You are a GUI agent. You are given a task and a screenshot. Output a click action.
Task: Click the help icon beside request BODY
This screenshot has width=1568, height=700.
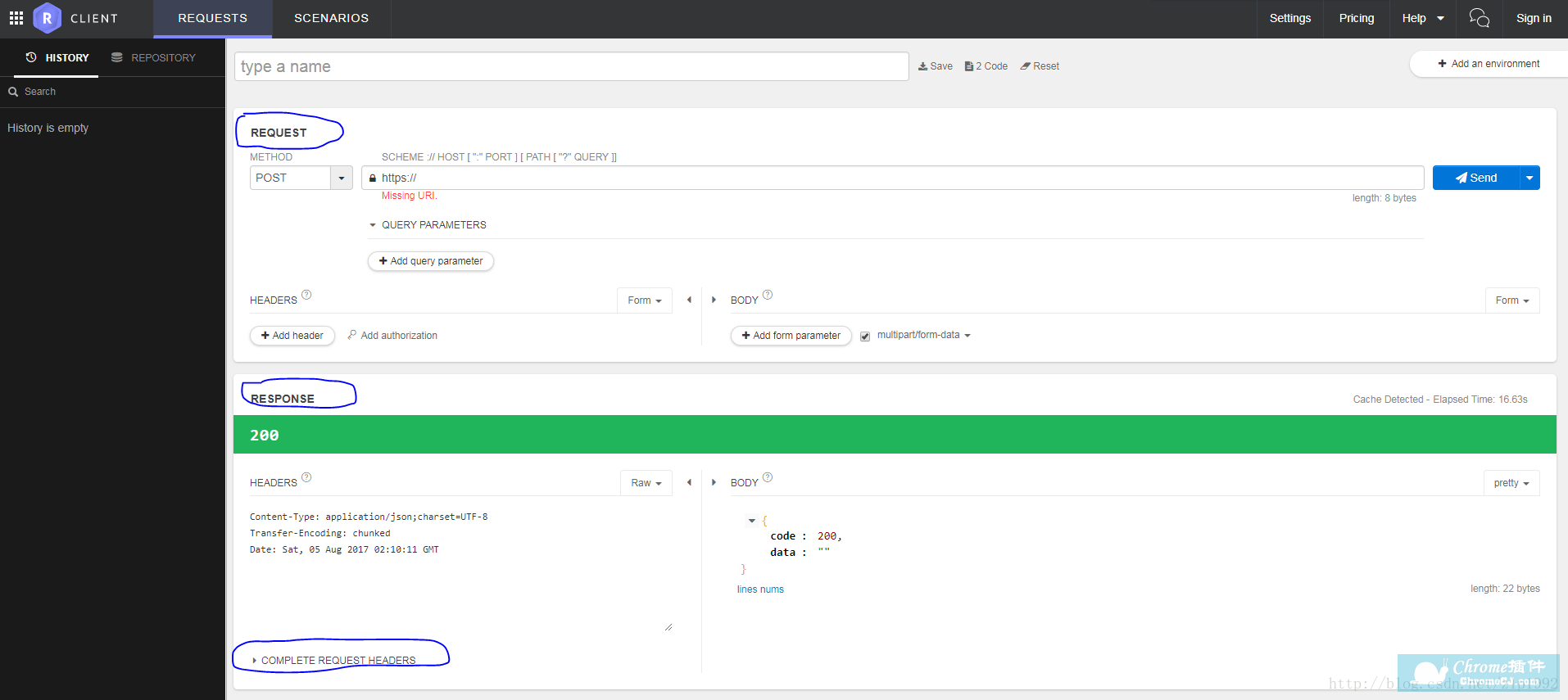click(x=768, y=295)
